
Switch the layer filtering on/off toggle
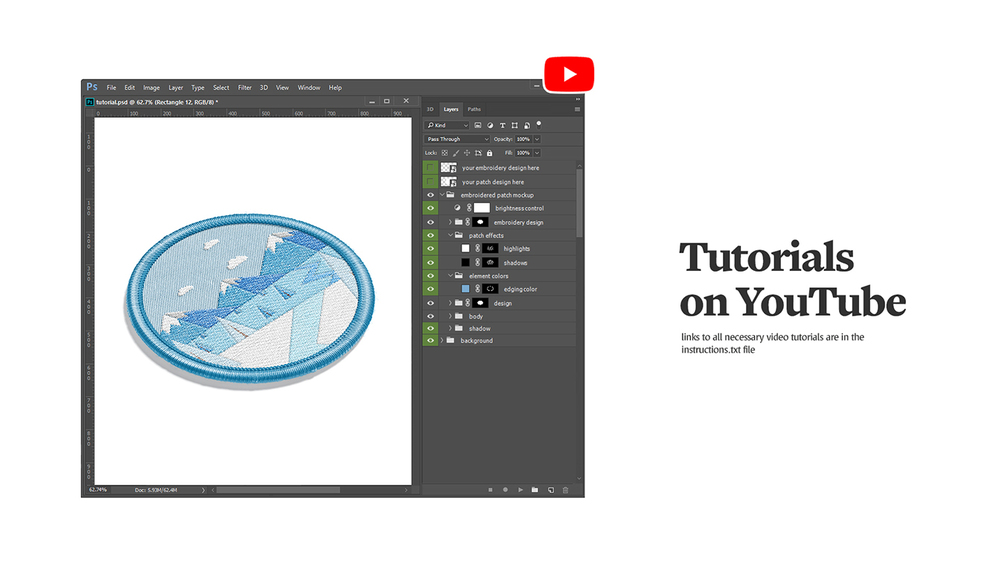pyautogui.click(x=538, y=124)
